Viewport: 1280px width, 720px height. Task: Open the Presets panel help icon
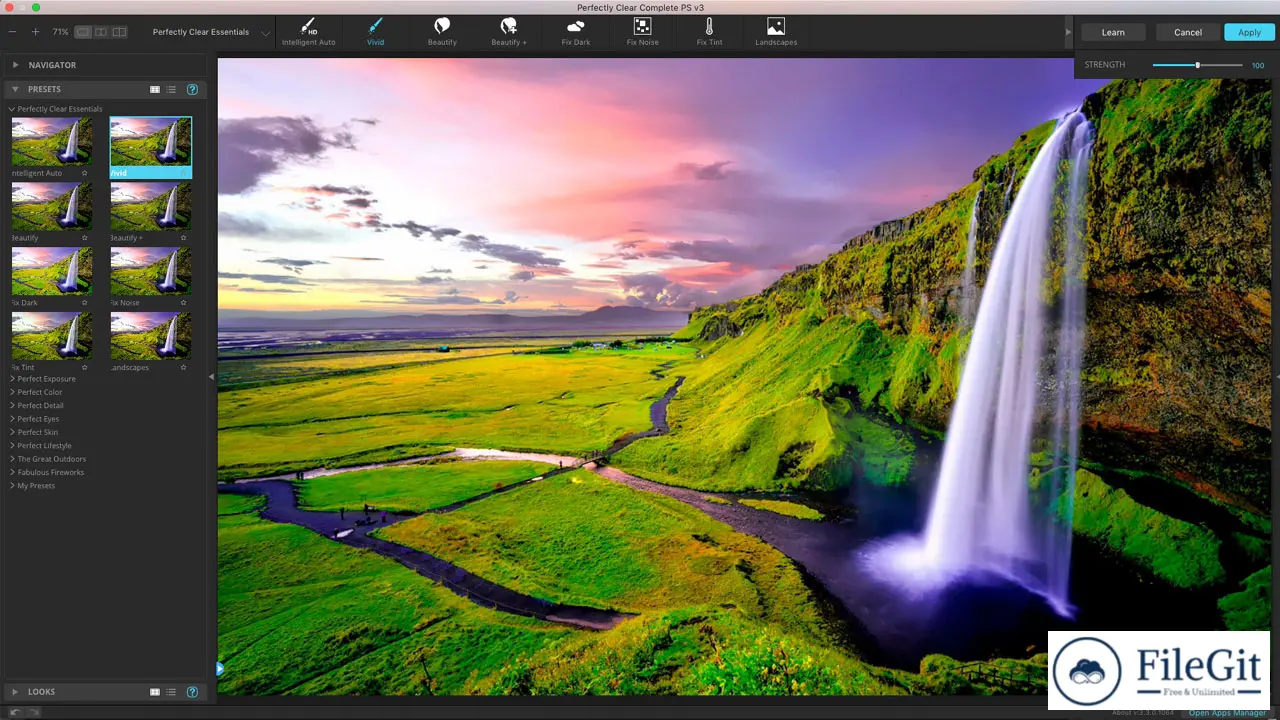pyautogui.click(x=192, y=89)
